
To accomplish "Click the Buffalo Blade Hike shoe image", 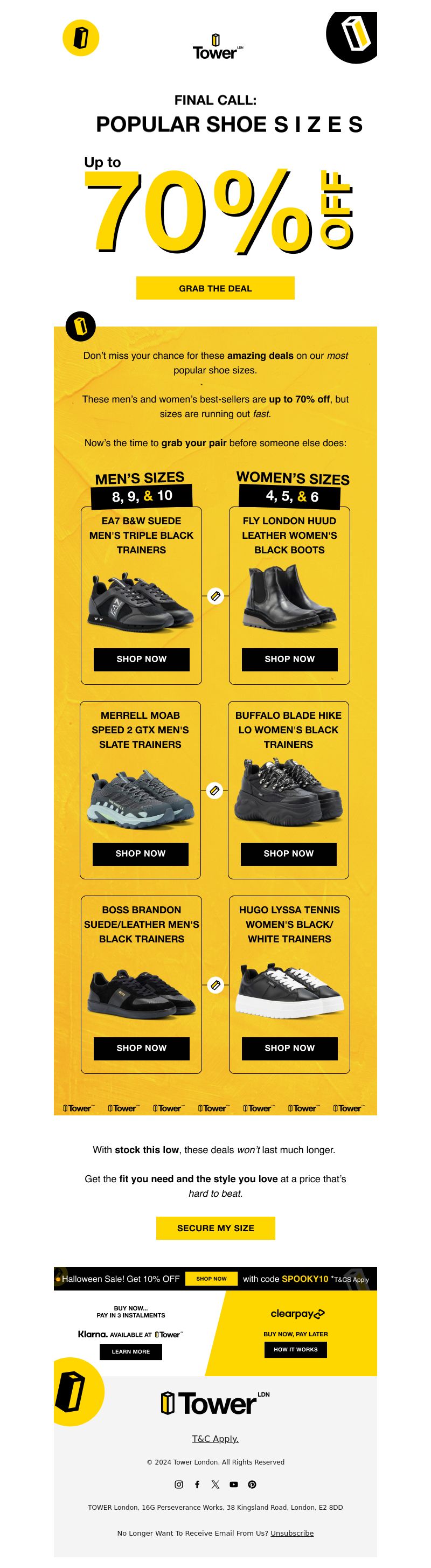I will pyautogui.click(x=289, y=793).
